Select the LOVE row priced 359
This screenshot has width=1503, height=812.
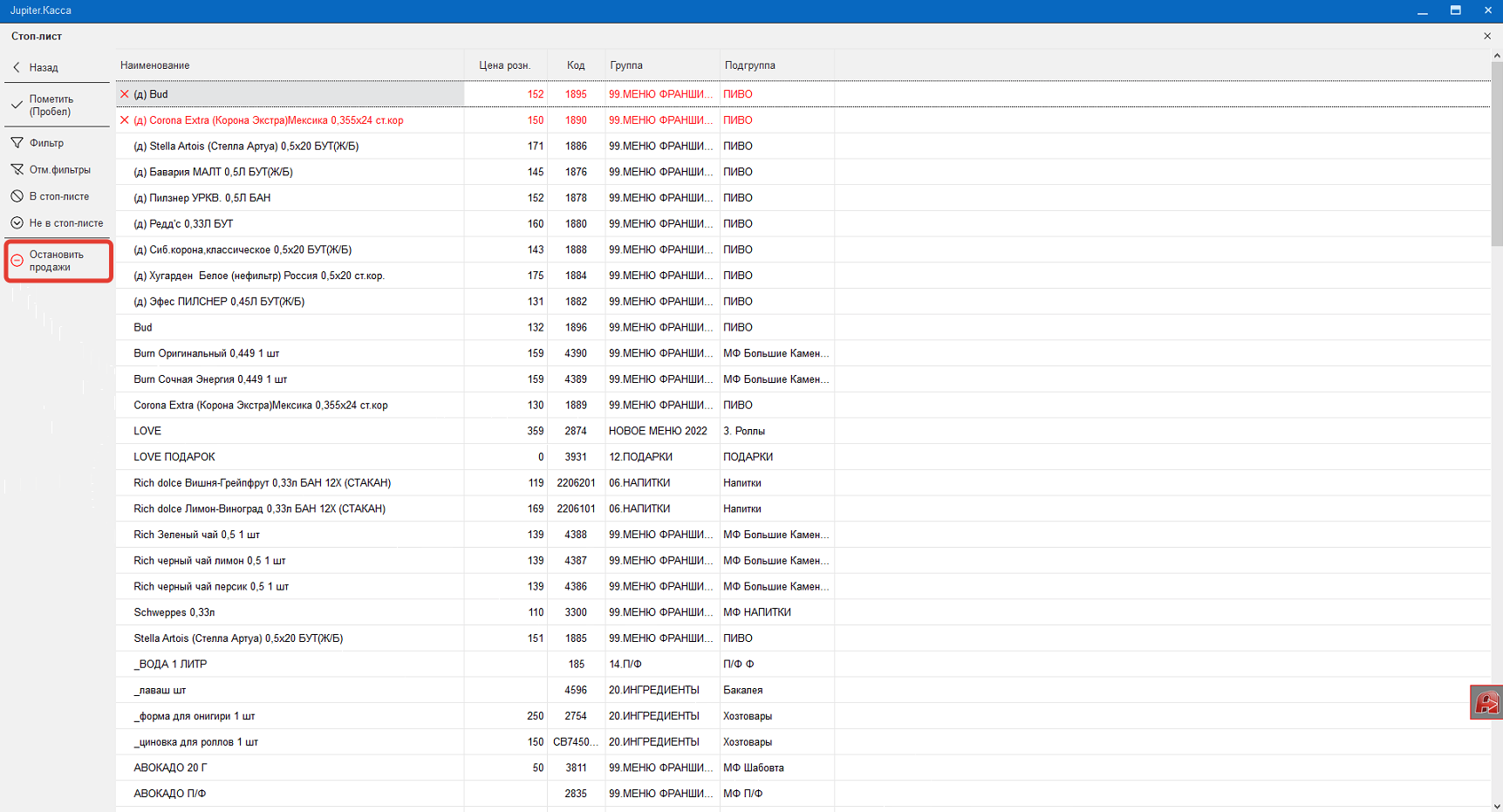point(803,431)
